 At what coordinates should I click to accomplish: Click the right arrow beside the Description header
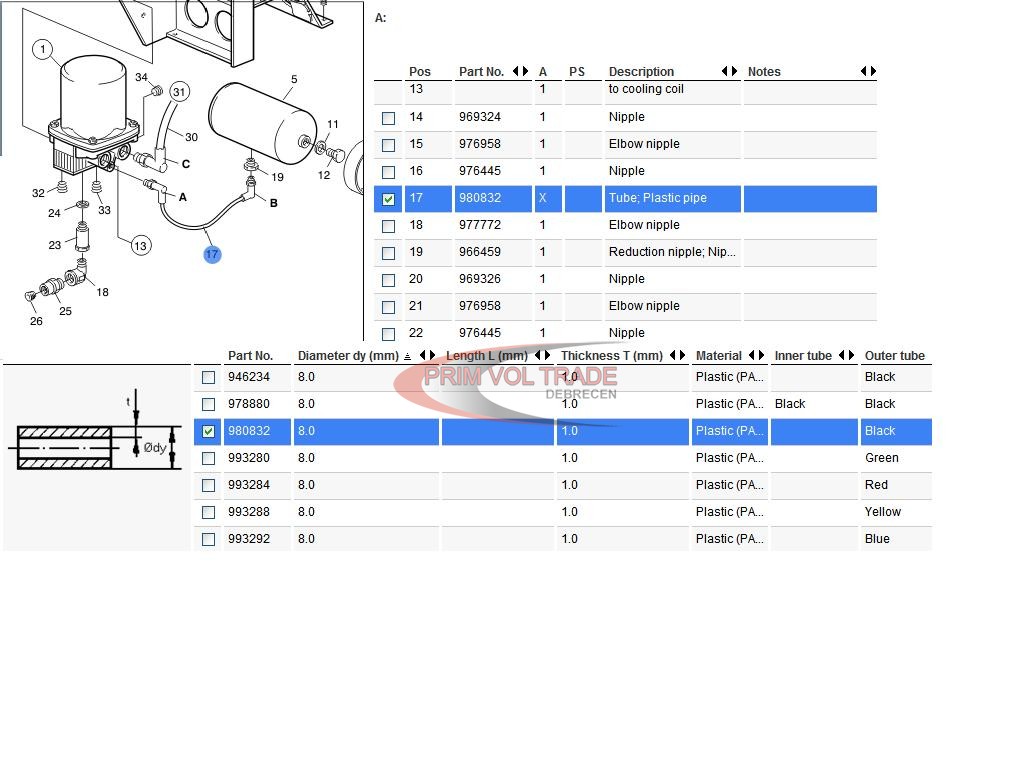click(734, 71)
